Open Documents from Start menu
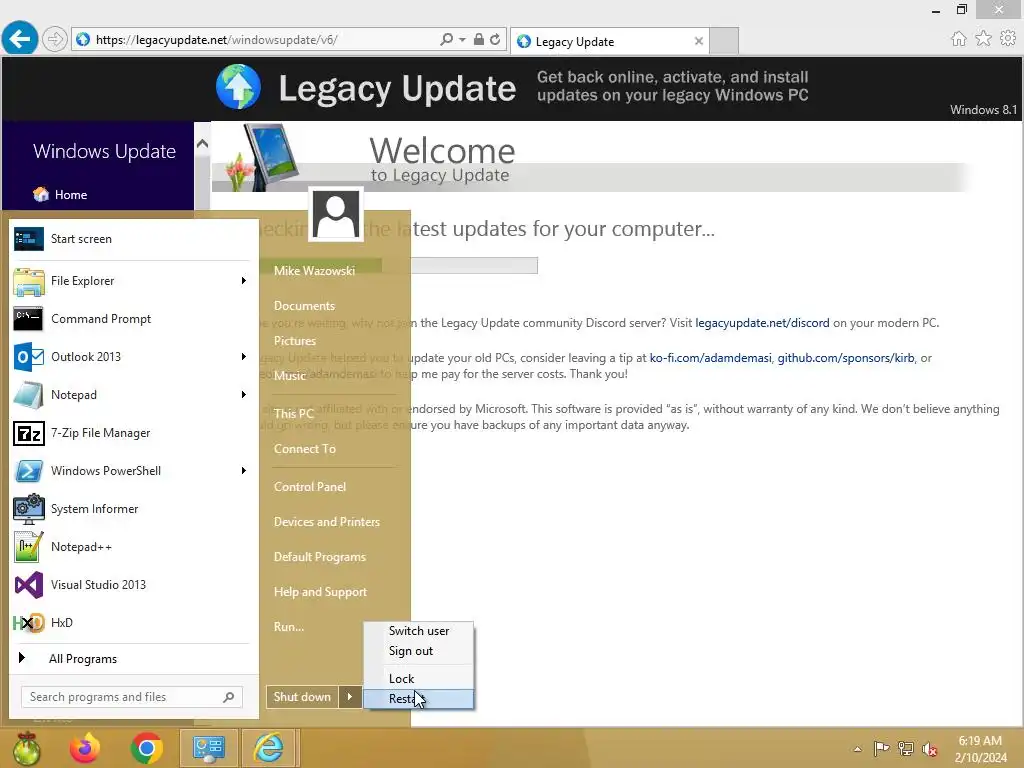This screenshot has height=768, width=1024. point(304,306)
